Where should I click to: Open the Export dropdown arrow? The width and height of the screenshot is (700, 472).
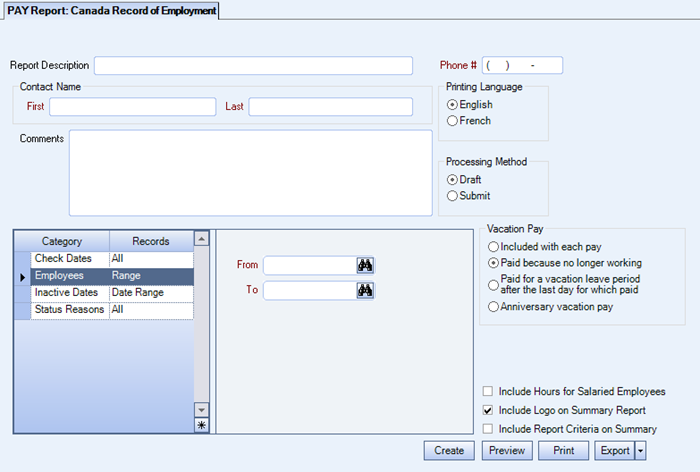tap(640, 451)
